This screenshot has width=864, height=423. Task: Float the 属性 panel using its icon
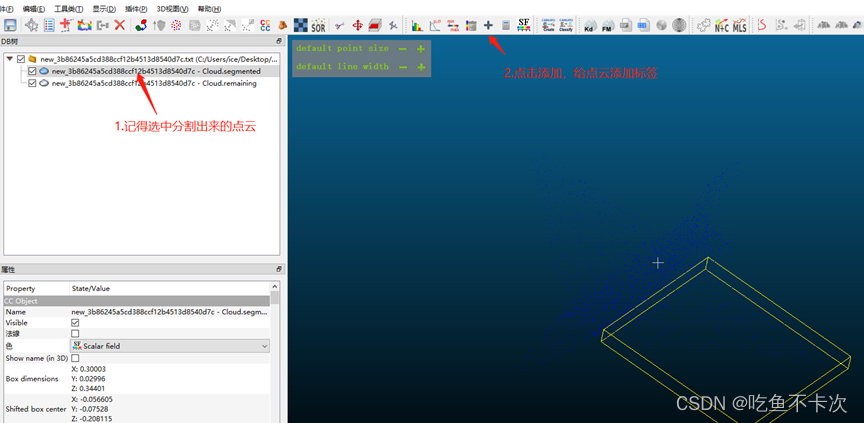[279, 269]
